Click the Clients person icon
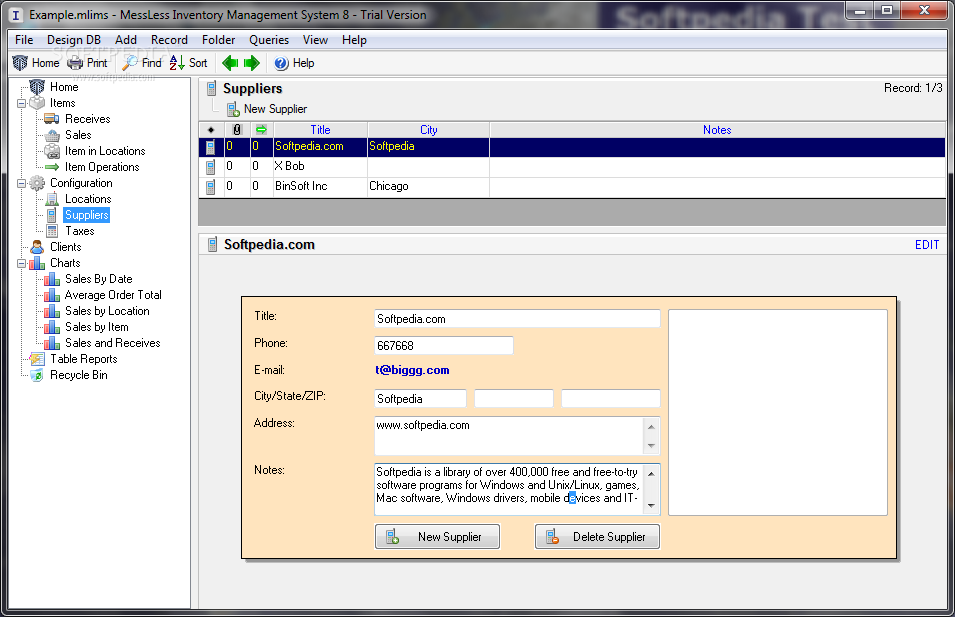Viewport: 955px width, 617px height. point(37,247)
